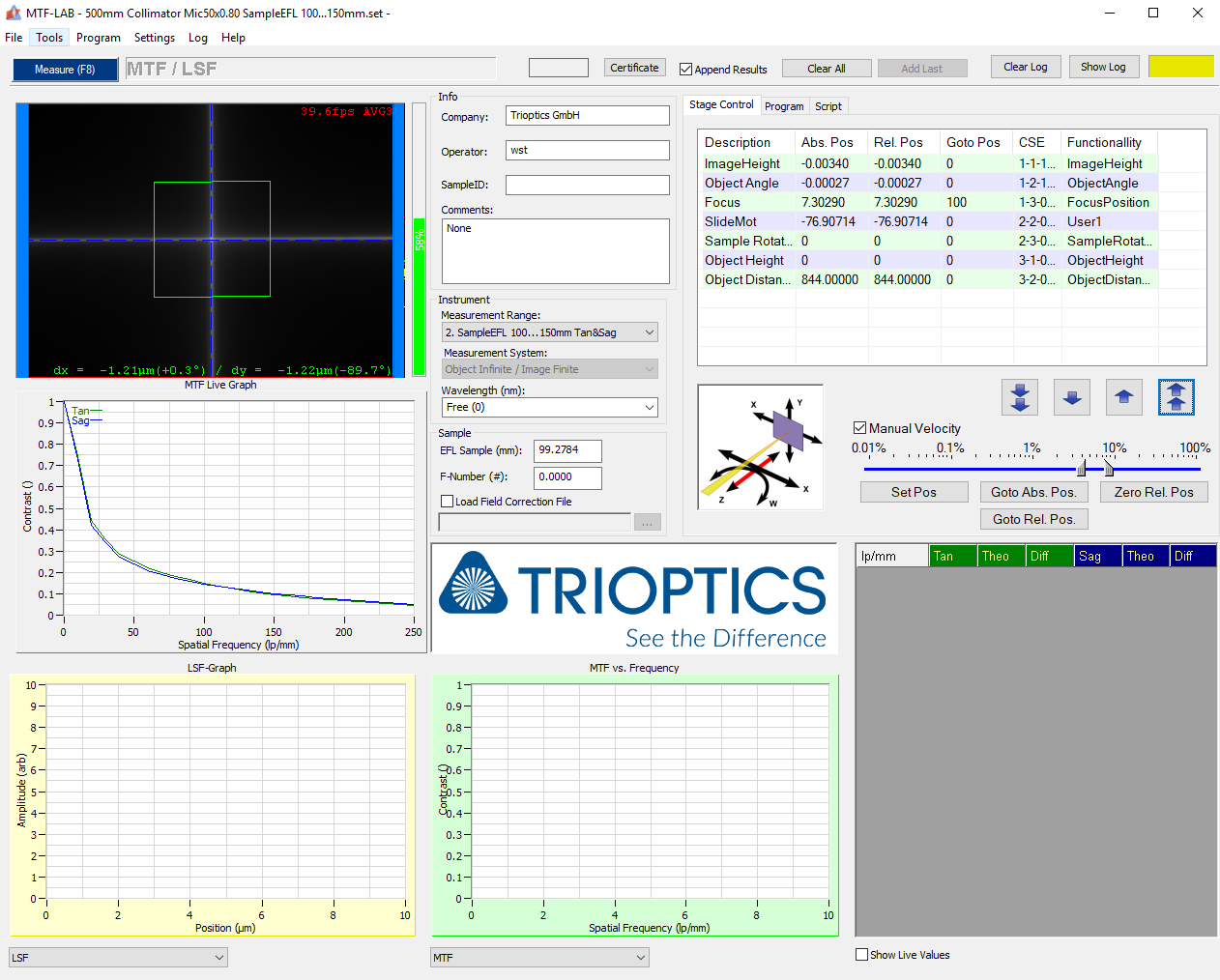Click the left manual velocity slider thumb
Screen dimensions: 1220x980
point(1082,469)
